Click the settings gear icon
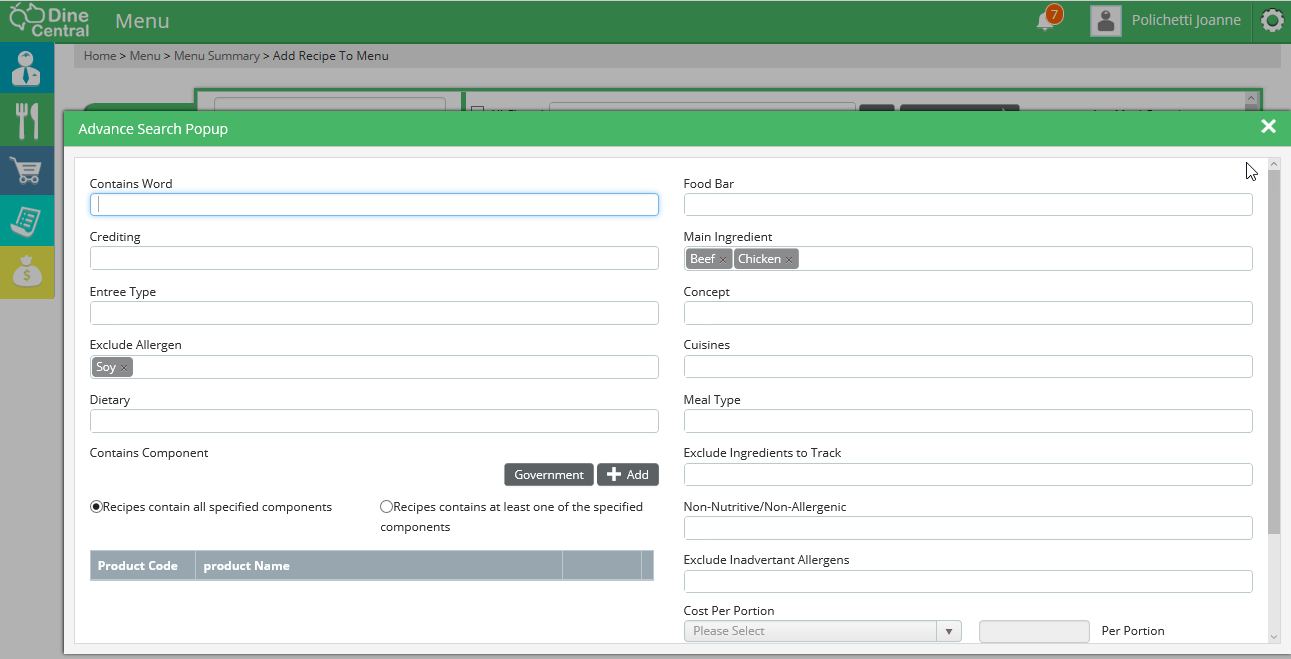 coord(1271,21)
